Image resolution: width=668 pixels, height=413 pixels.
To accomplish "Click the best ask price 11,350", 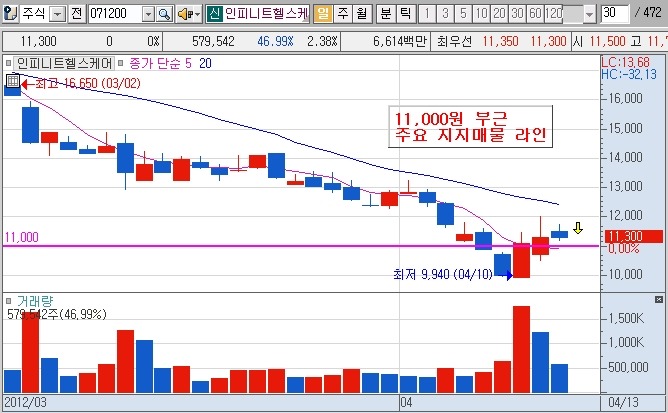I will pyautogui.click(x=501, y=41).
